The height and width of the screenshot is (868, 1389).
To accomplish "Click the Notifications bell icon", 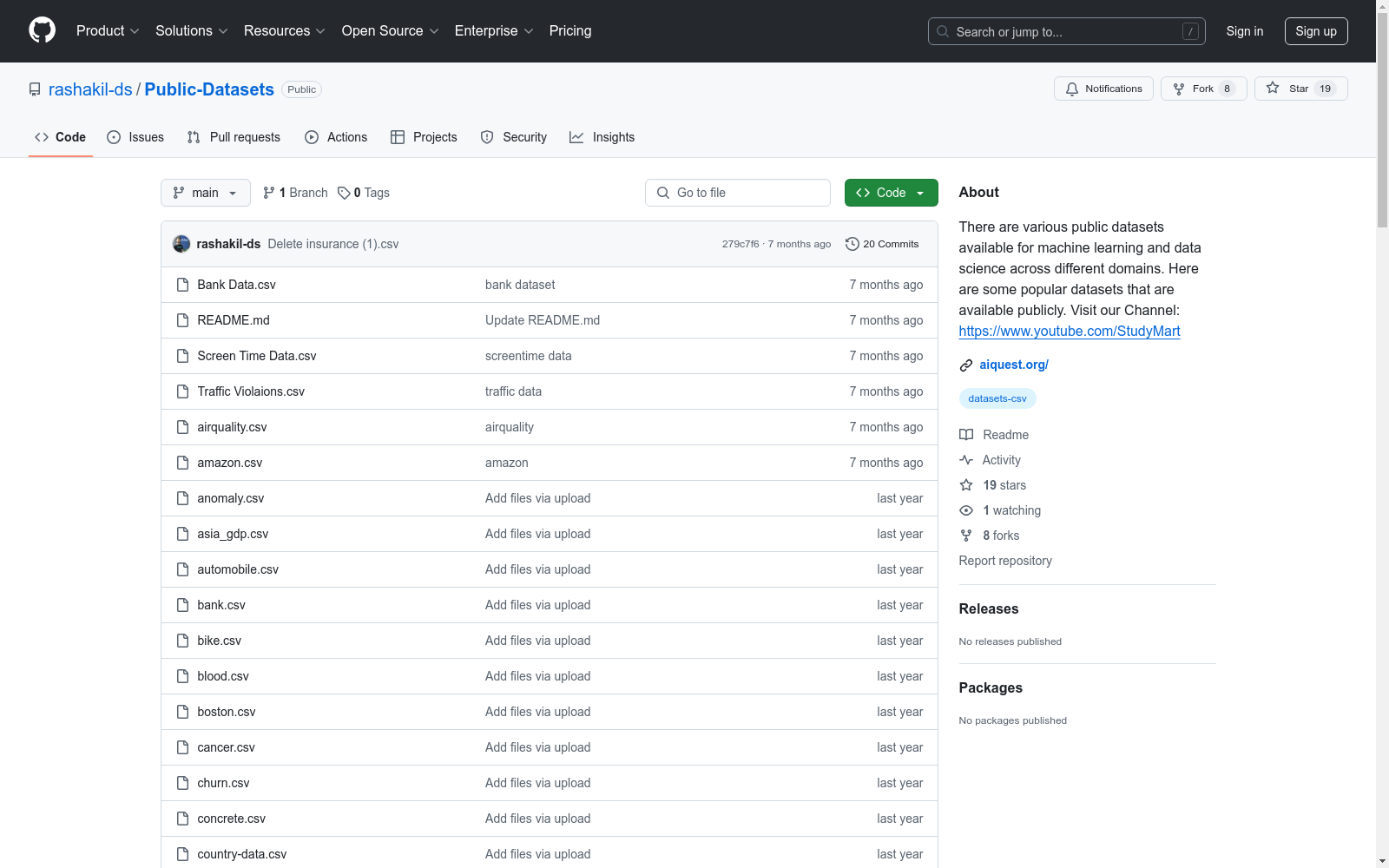I will [1072, 89].
